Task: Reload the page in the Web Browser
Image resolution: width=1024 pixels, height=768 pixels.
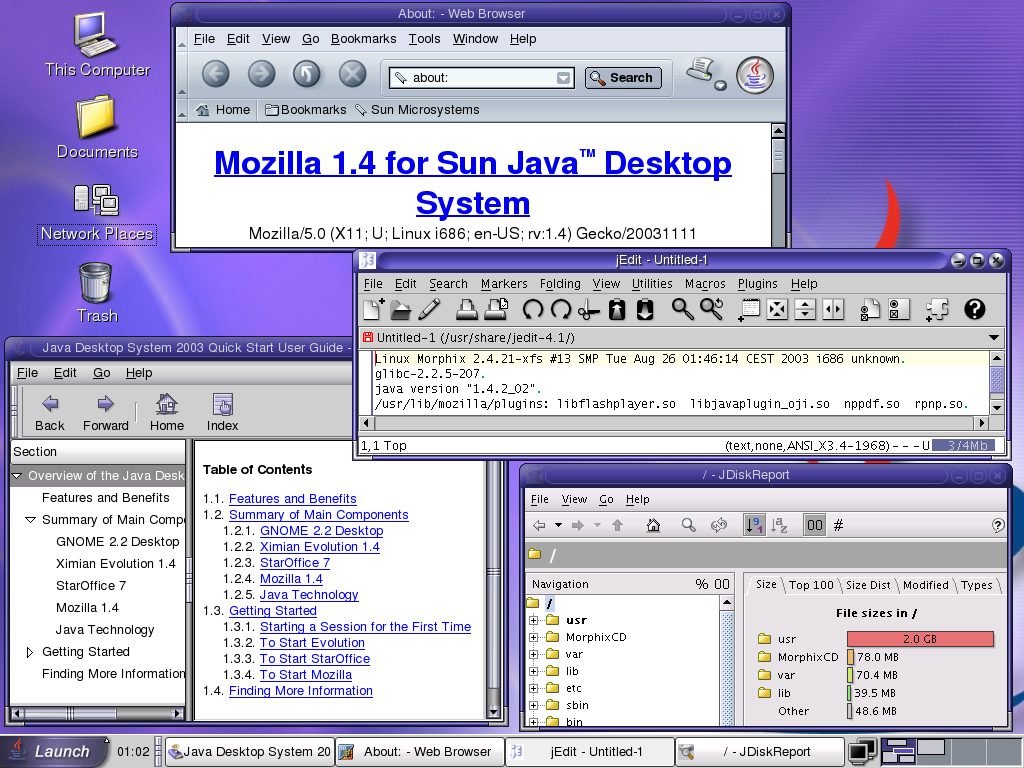Action: click(x=306, y=74)
